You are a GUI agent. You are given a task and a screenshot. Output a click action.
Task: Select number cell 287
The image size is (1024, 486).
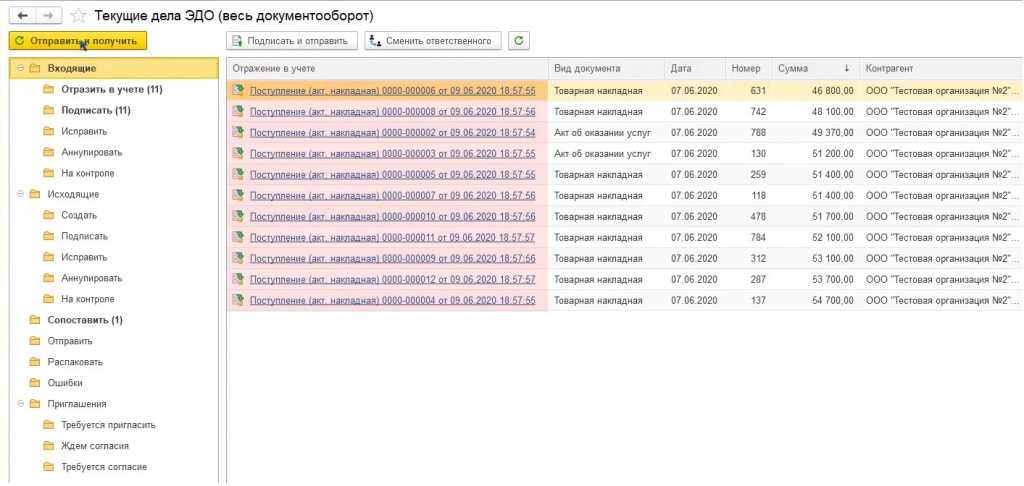click(x=748, y=280)
